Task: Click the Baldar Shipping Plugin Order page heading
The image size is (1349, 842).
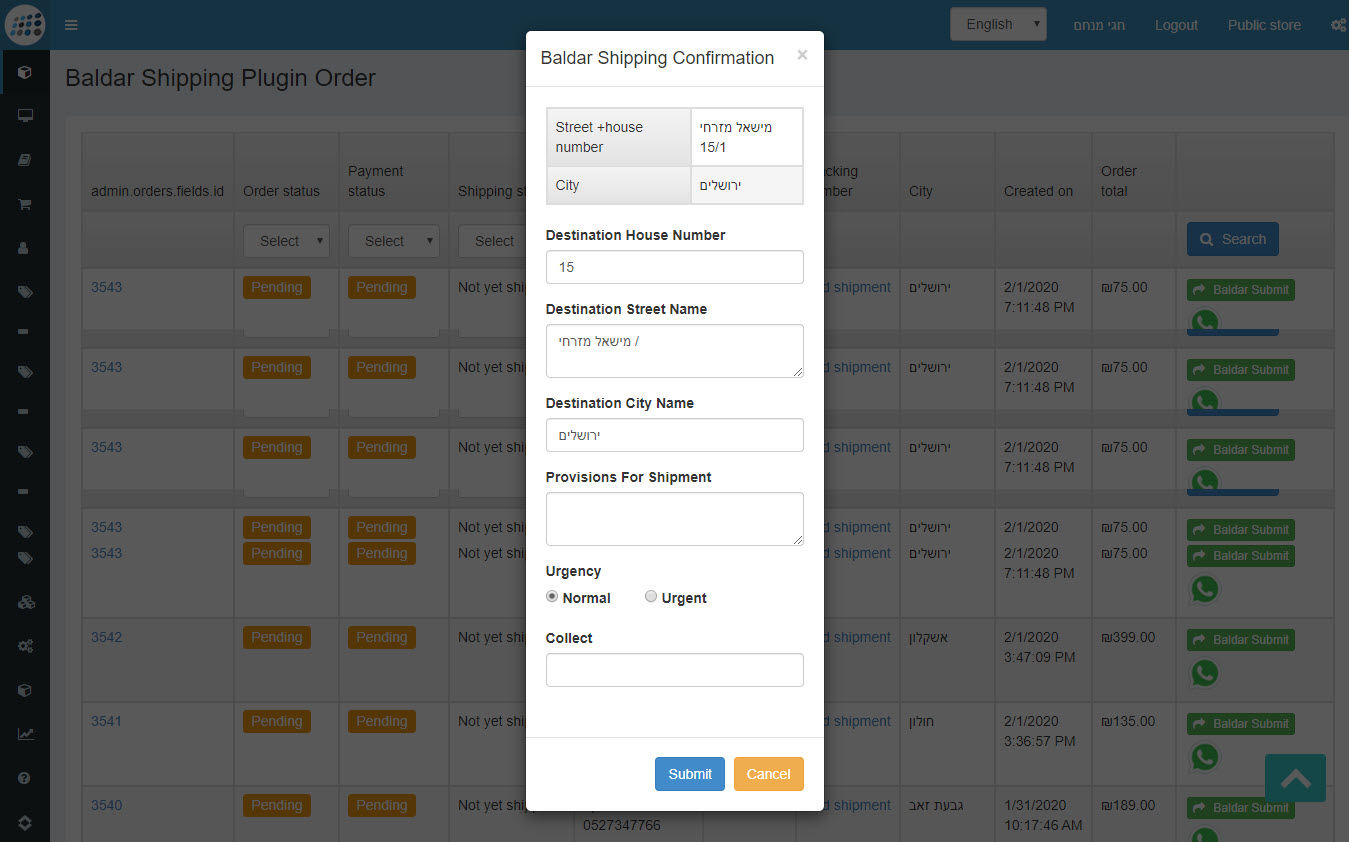Action: click(220, 78)
